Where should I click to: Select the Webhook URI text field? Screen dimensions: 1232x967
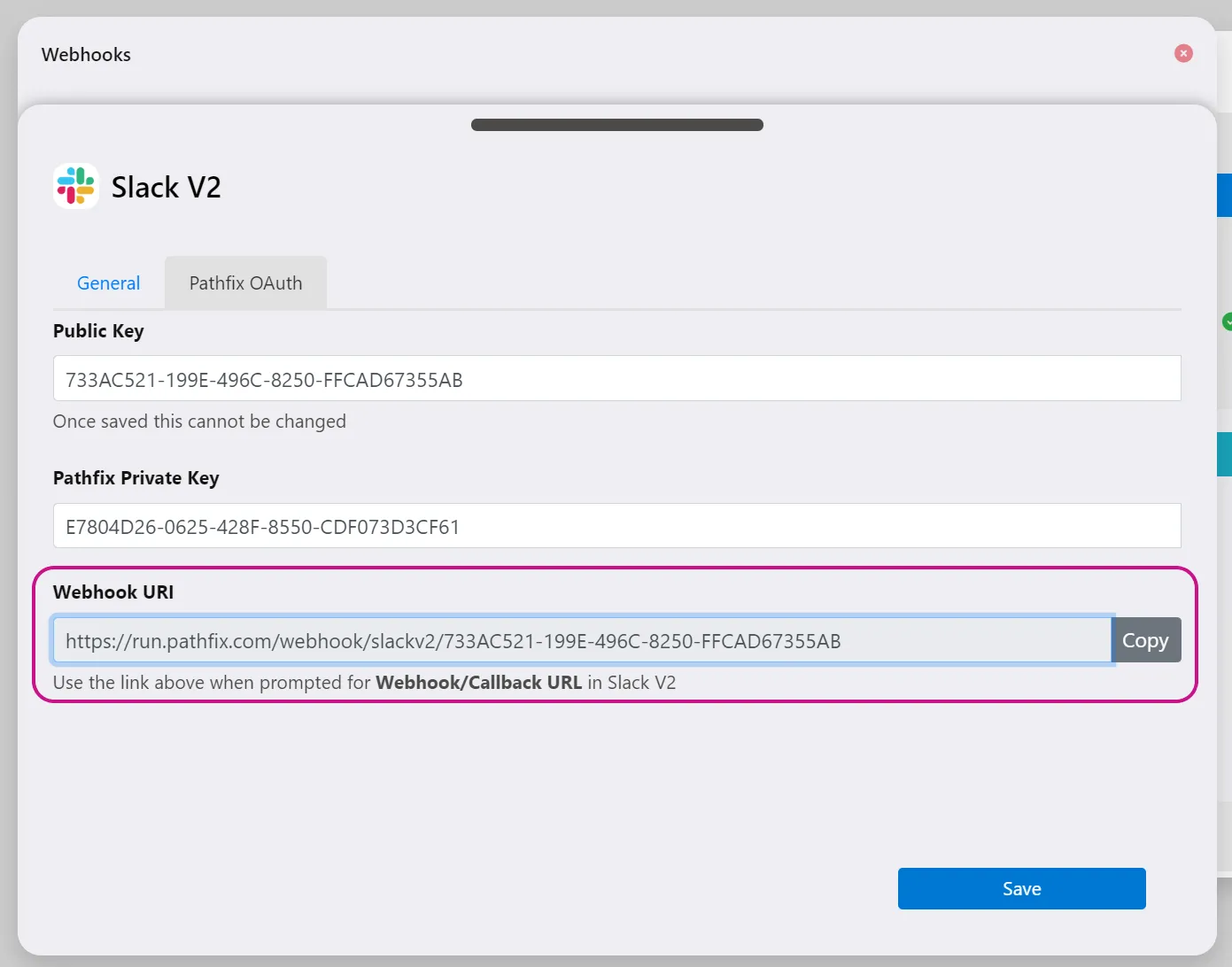click(x=582, y=640)
